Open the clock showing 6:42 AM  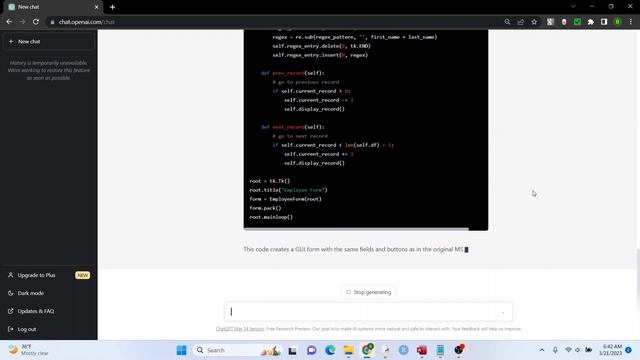pos(611,350)
